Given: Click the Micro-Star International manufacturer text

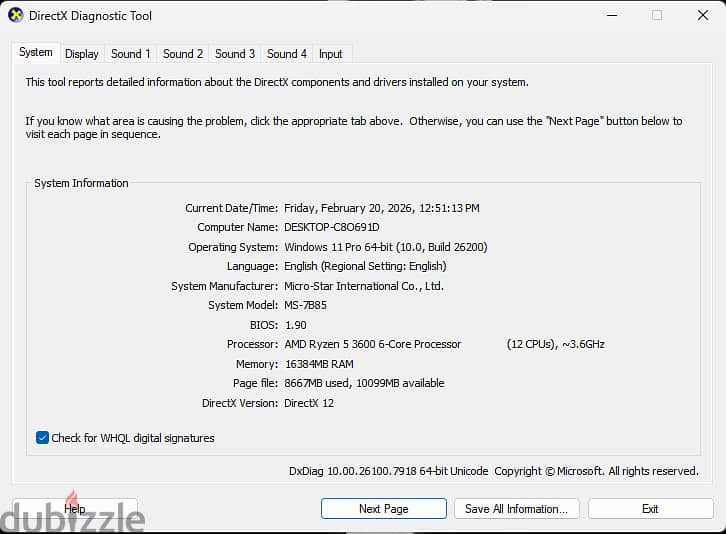Looking at the screenshot, I should (x=364, y=286).
